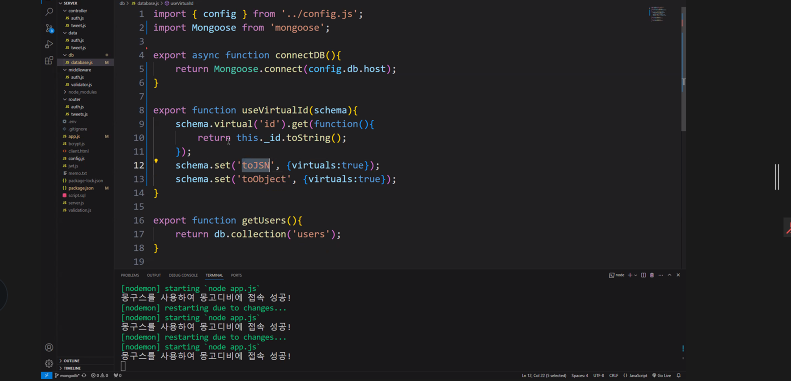Select the node terminal label
The height and width of the screenshot is (381, 791).
(616, 275)
